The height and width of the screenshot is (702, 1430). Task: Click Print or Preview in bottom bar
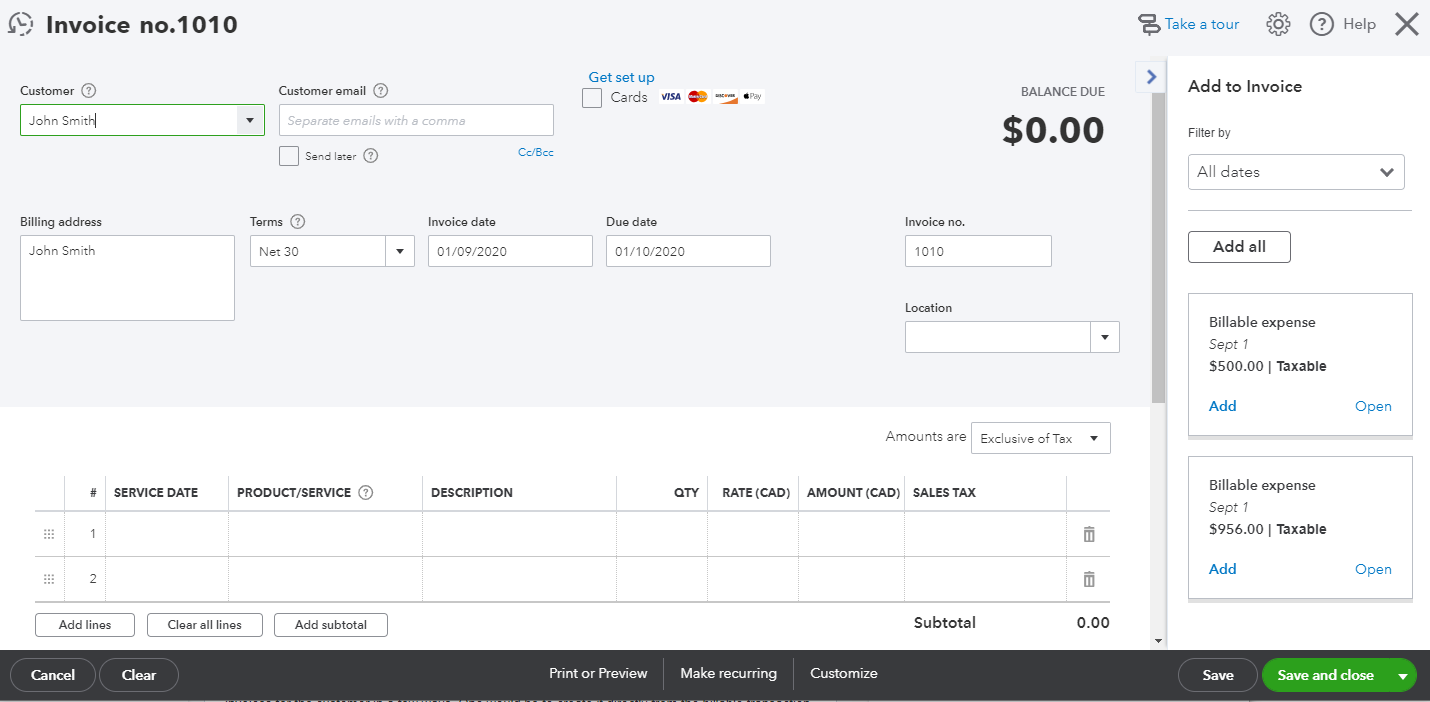(598, 674)
